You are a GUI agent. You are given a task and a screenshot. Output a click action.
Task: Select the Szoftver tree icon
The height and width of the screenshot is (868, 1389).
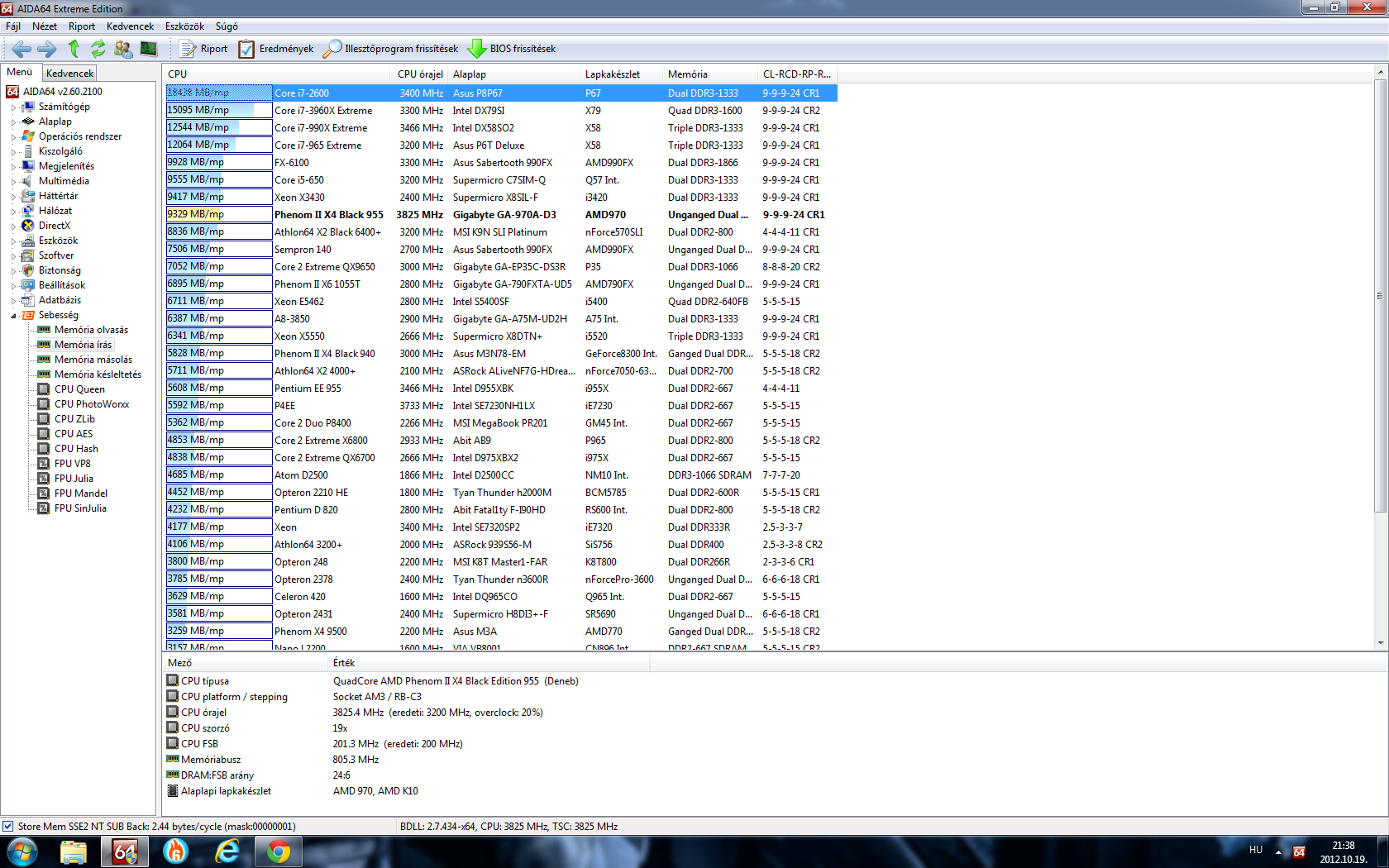point(28,255)
